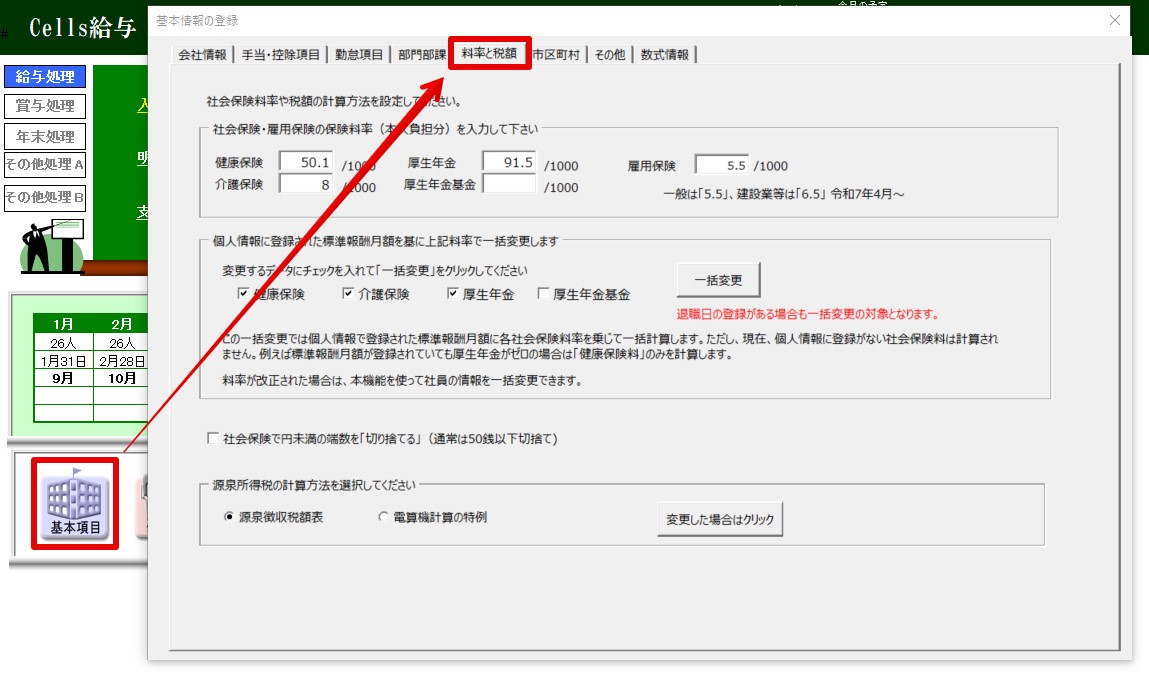Switch to the 数式情報 tab
The width and height of the screenshot is (1149, 675).
(x=665, y=55)
